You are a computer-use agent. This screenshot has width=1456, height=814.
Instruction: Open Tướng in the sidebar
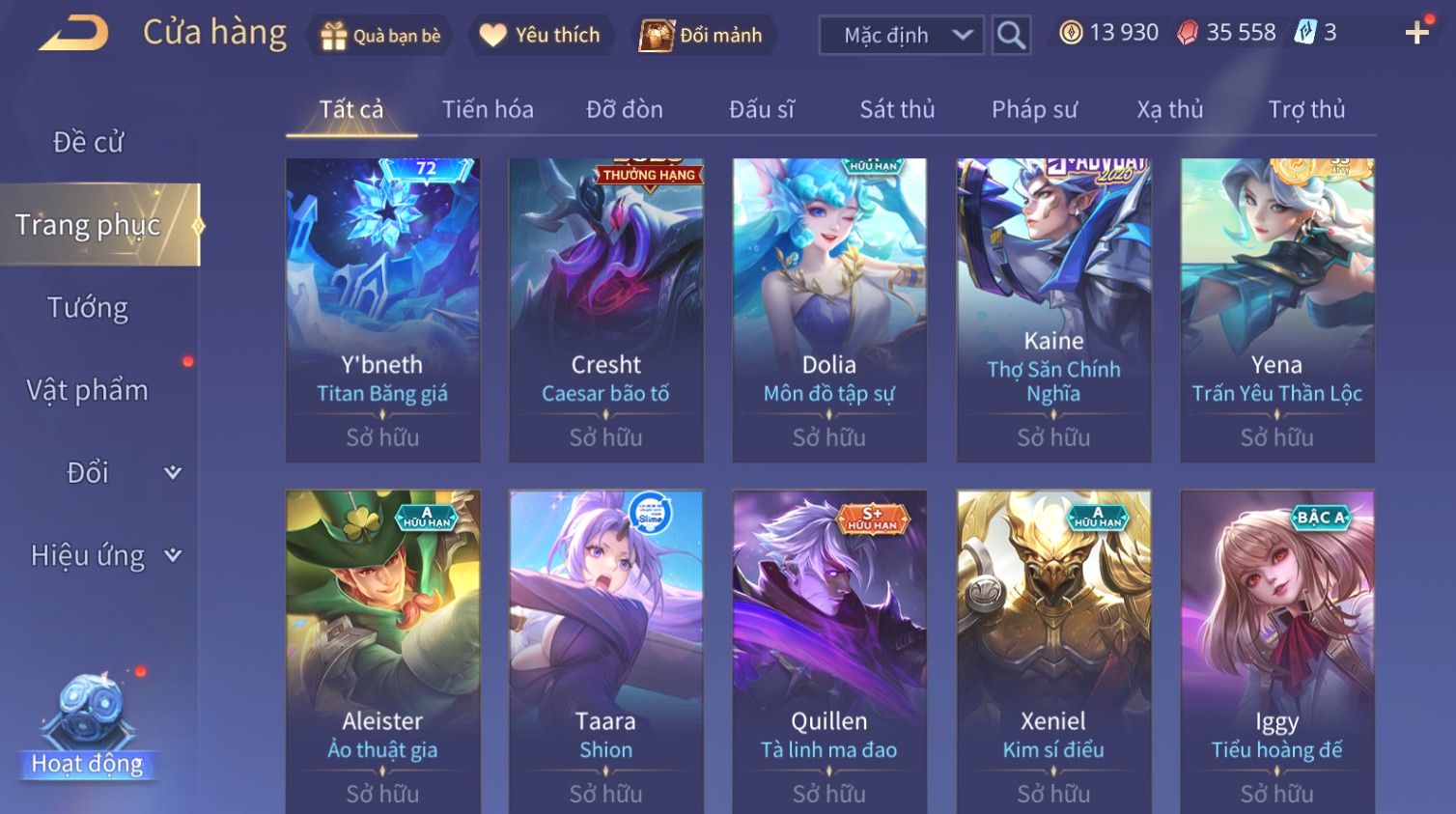coord(88,308)
